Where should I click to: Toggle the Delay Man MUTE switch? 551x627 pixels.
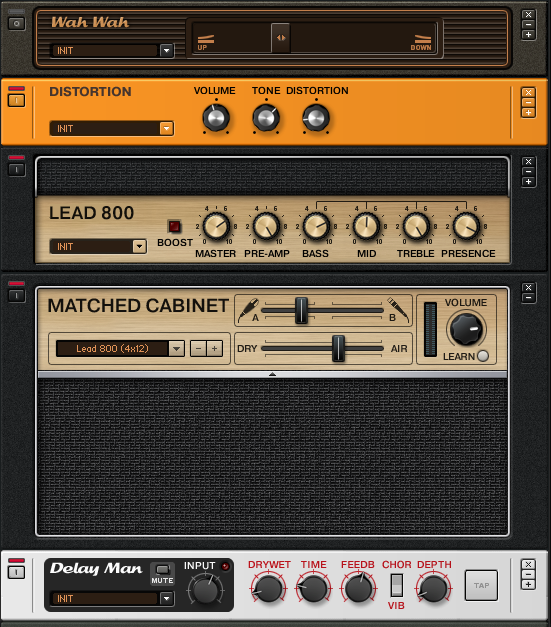coord(162,570)
